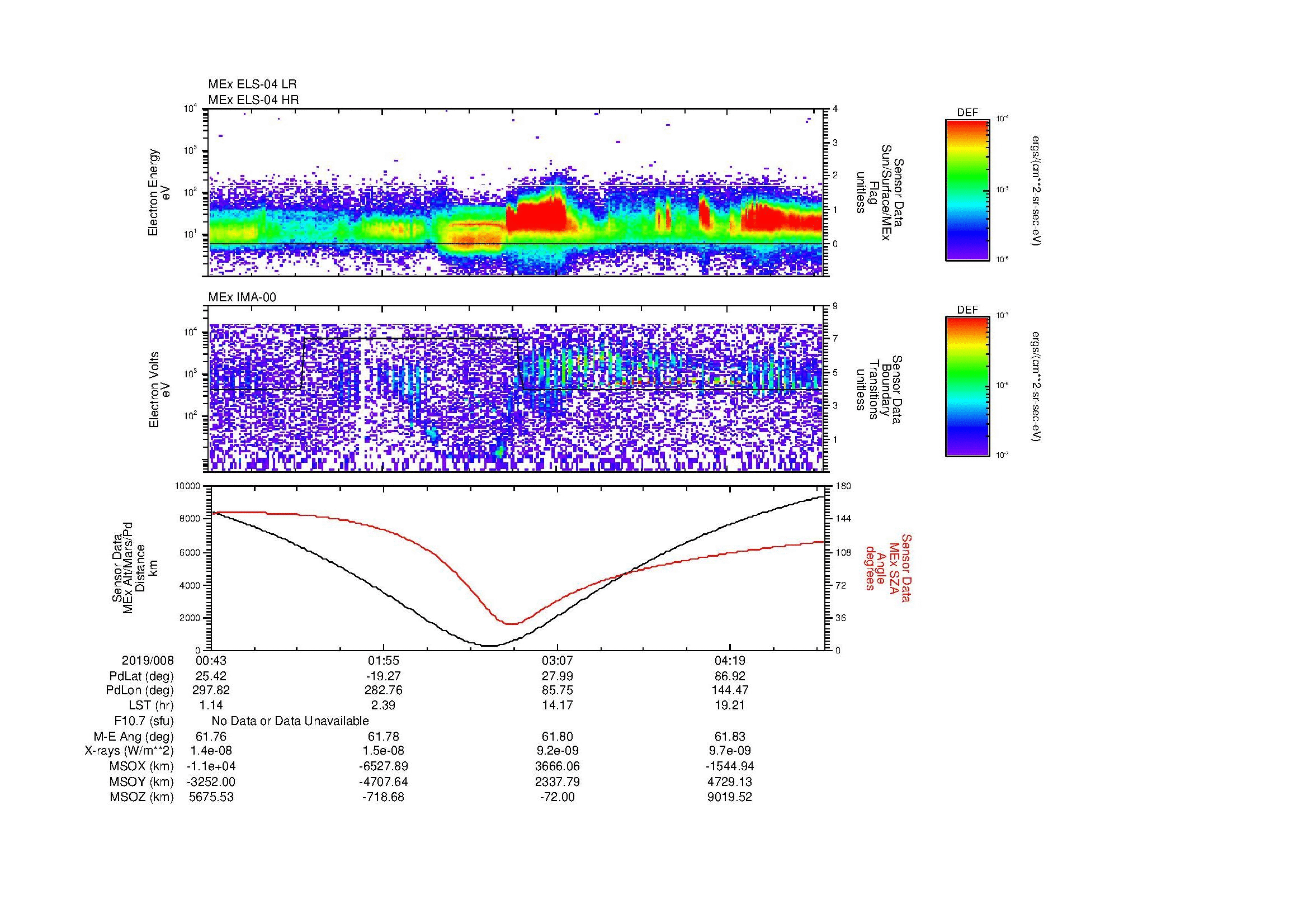Image resolution: width=1308 pixels, height=924 pixels.
Task: Click the MSOY value '4729.13'
Action: point(730,781)
